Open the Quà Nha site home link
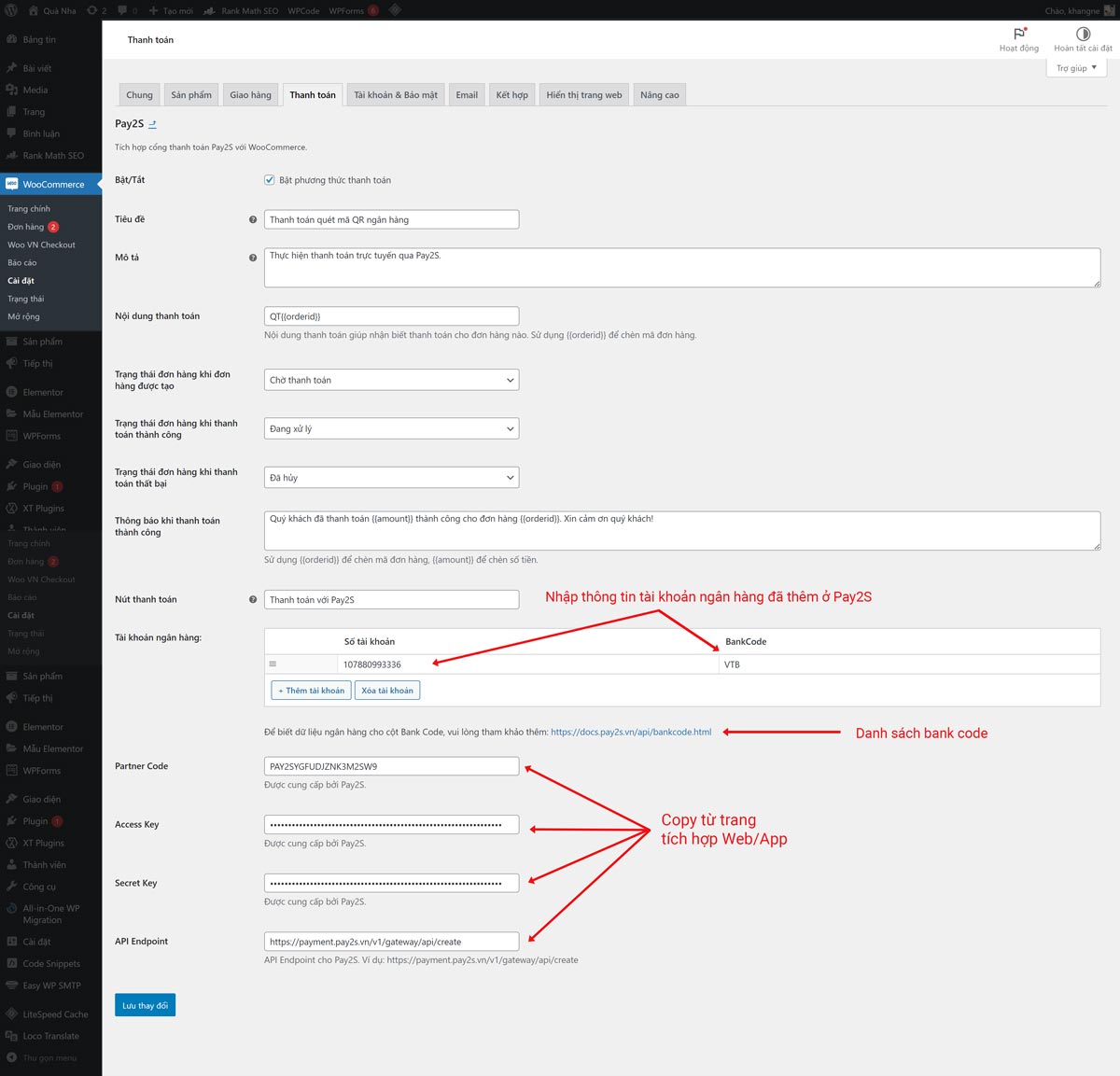 [x=52, y=10]
